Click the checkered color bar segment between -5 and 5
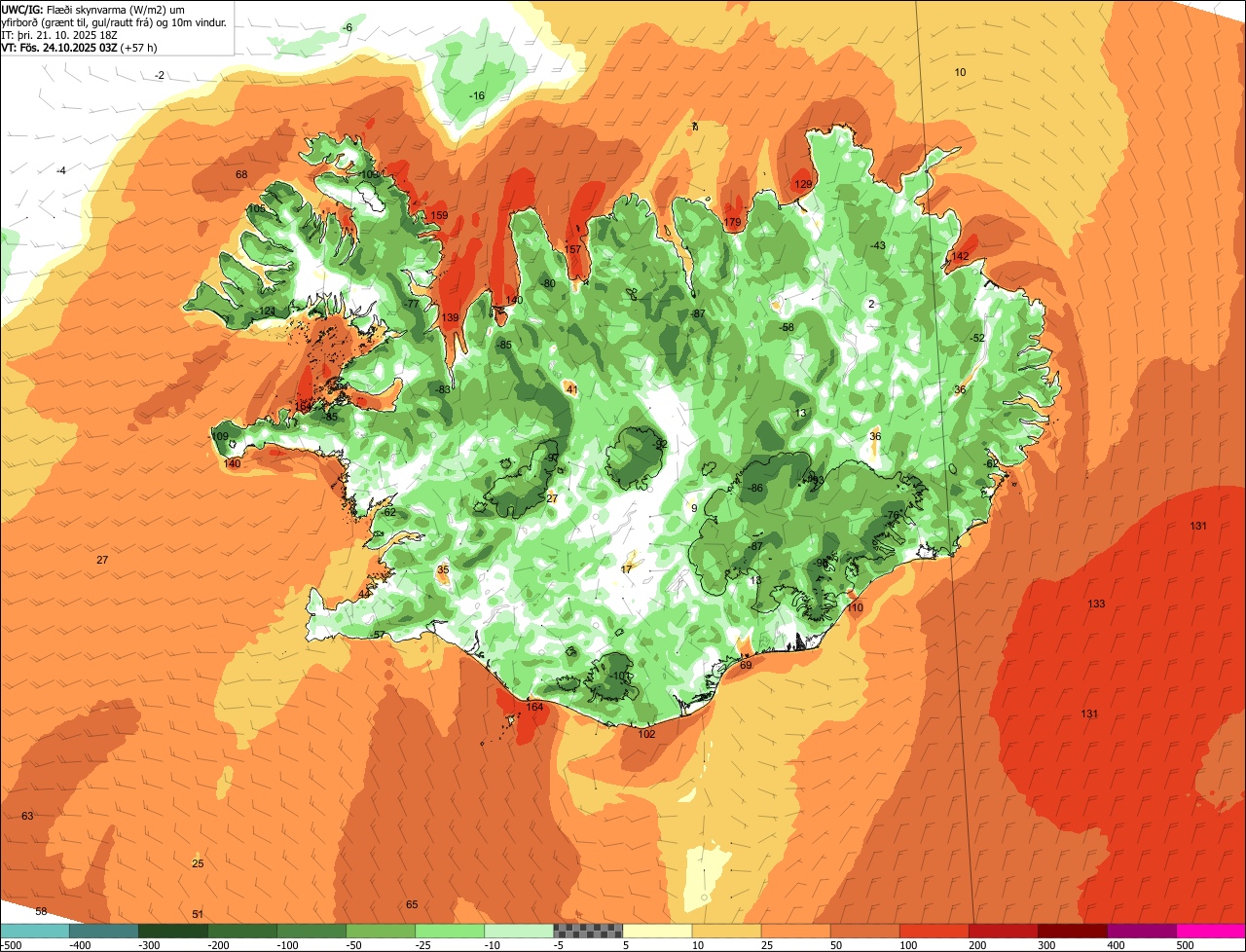This screenshot has height=952, width=1246. pyautogui.click(x=588, y=931)
